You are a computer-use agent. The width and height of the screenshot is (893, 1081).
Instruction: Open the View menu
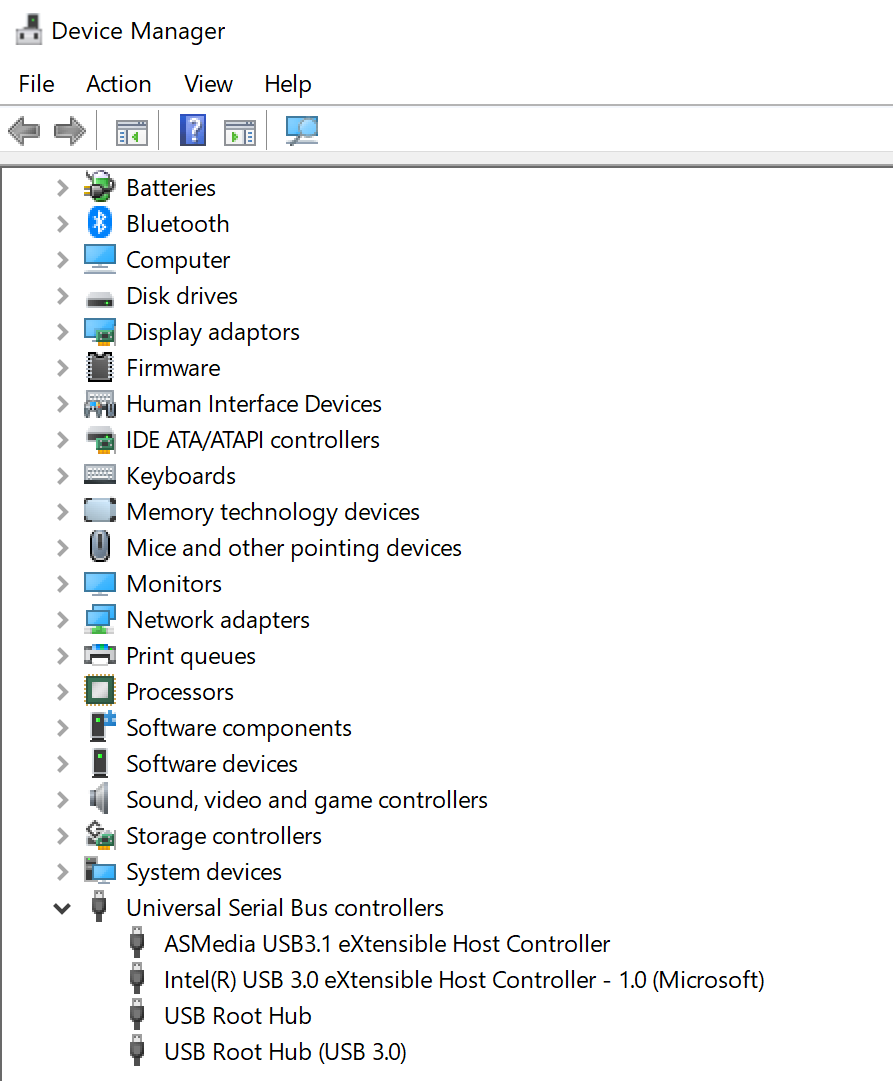tap(207, 84)
